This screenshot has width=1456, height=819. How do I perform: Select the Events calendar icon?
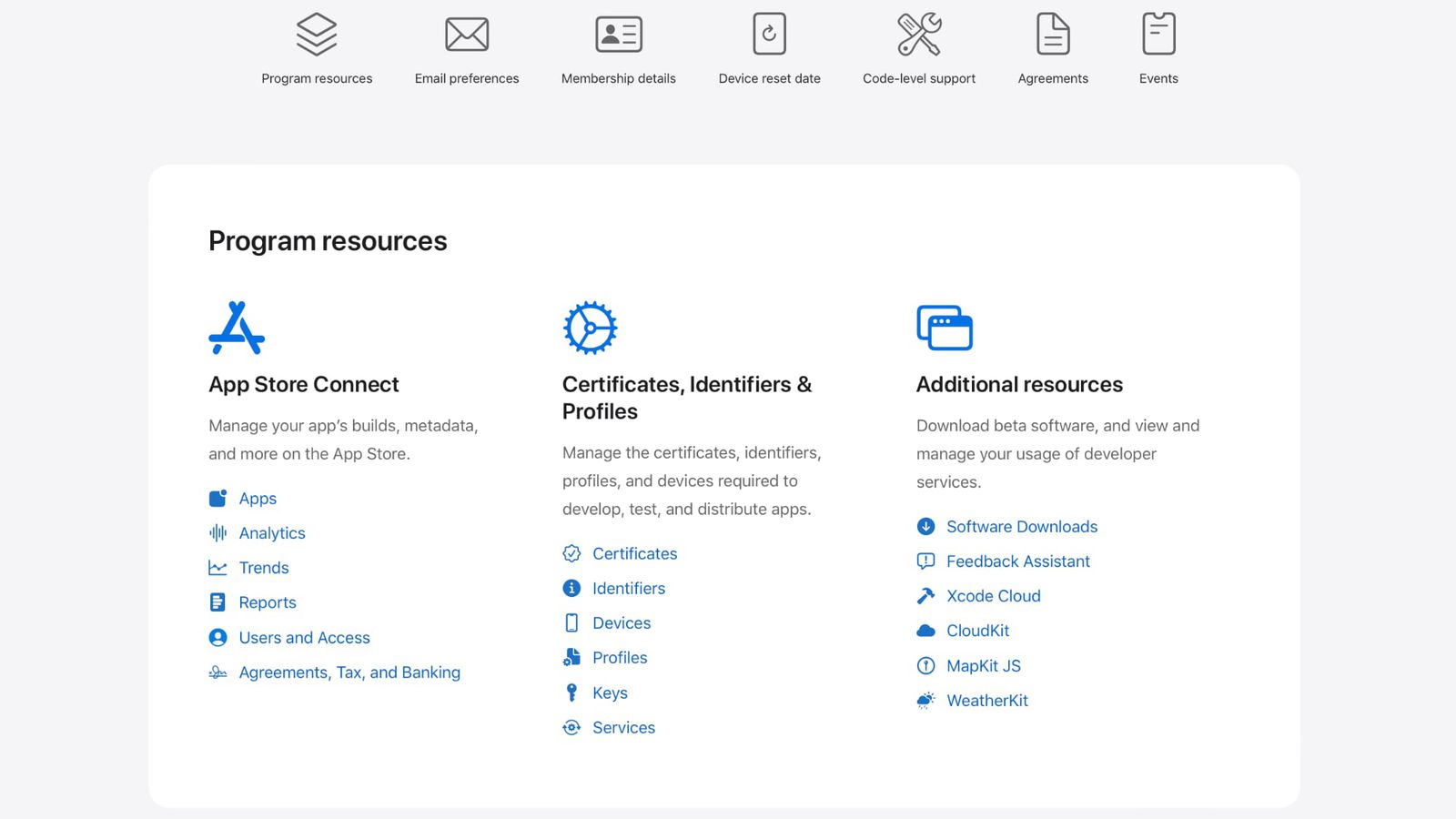(1158, 32)
